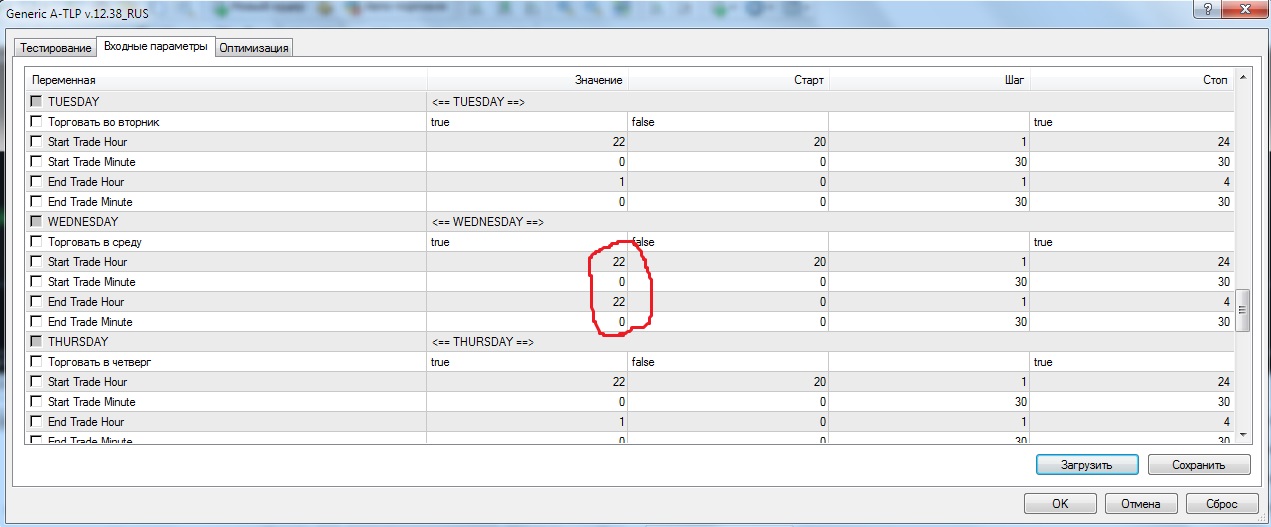This screenshot has width=1271, height=527.
Task: Click the Стоп column header
Action: coord(1132,80)
